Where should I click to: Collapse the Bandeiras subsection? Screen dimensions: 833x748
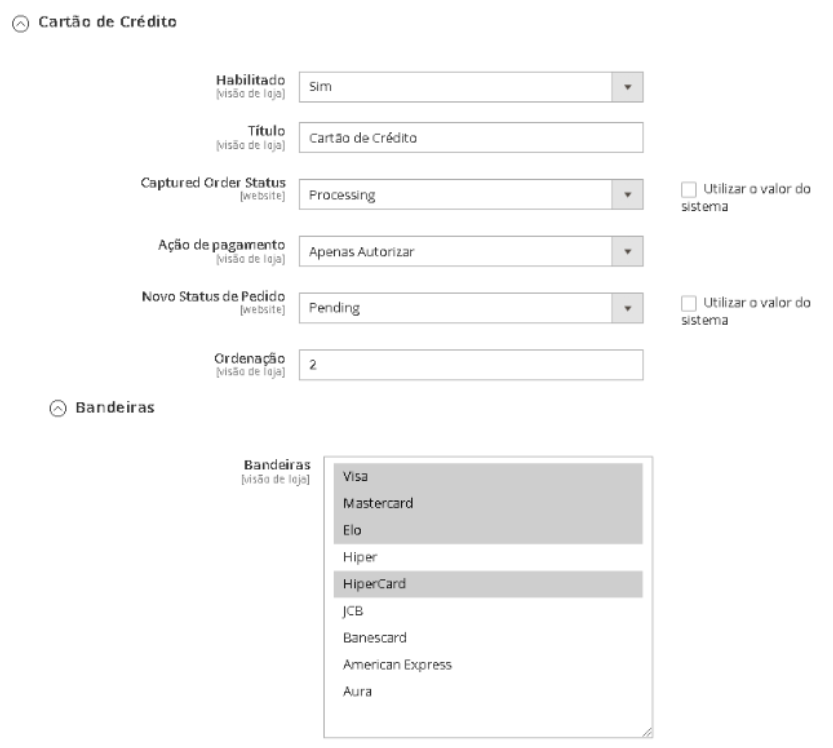[x=58, y=408]
